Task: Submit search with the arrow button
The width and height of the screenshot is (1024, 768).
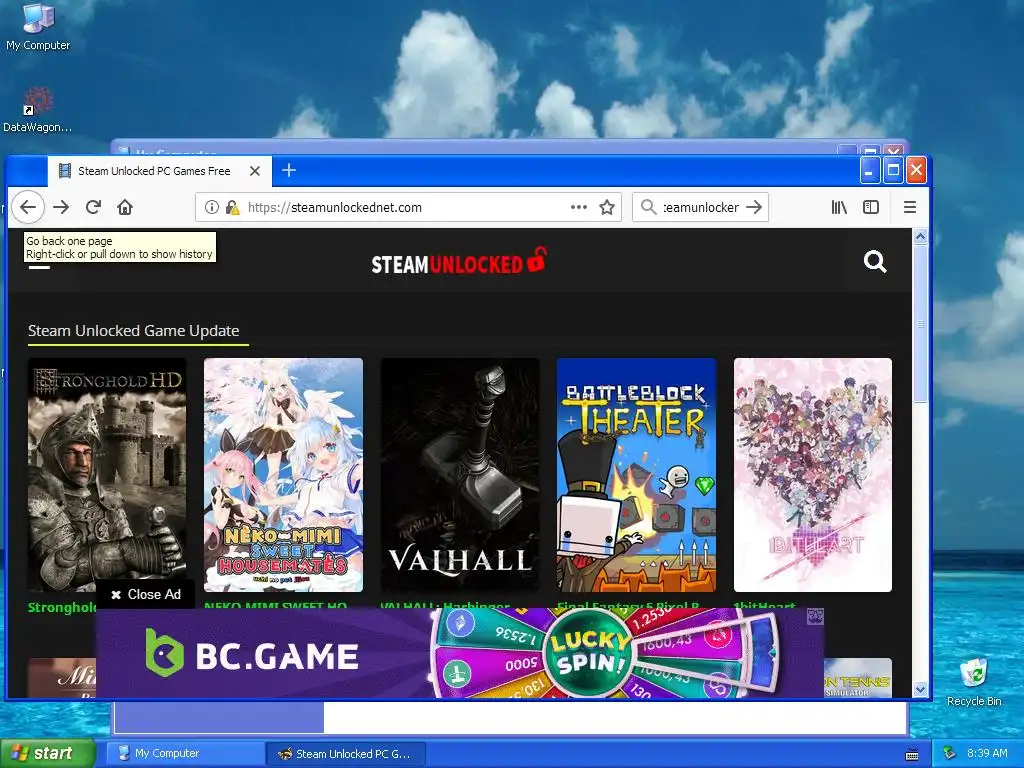Action: (754, 207)
